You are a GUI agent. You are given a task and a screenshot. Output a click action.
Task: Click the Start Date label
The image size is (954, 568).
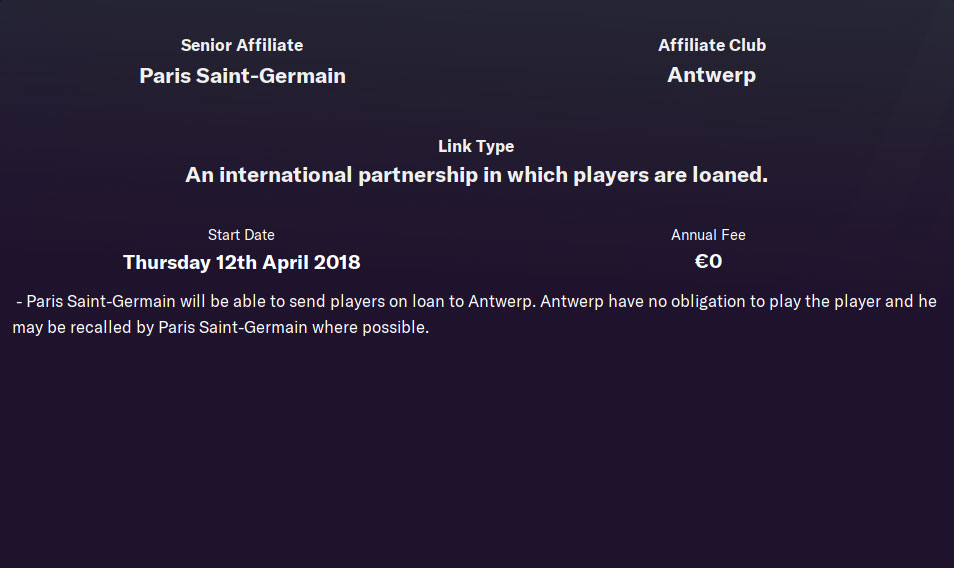pos(241,235)
